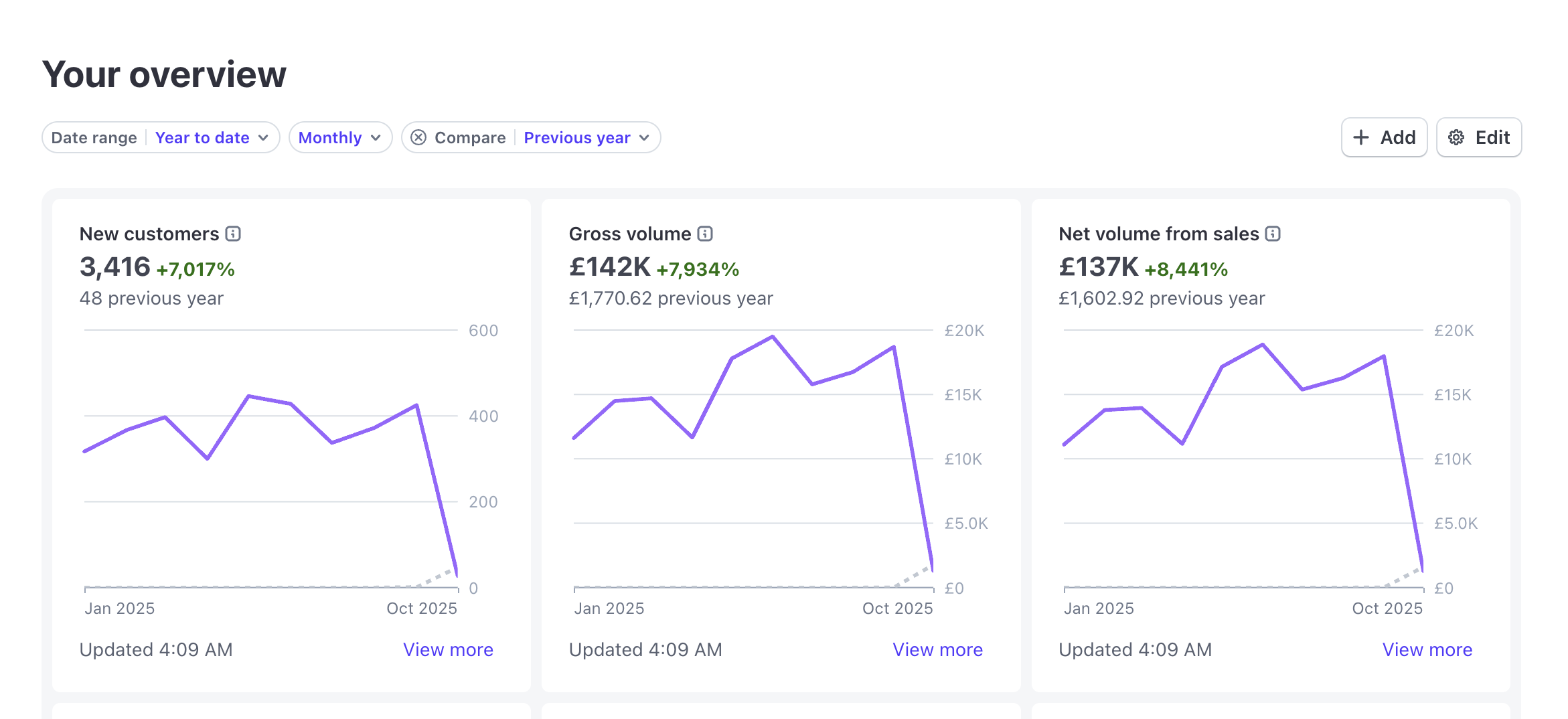
Task: Click the plus Add button
Action: [x=1384, y=137]
